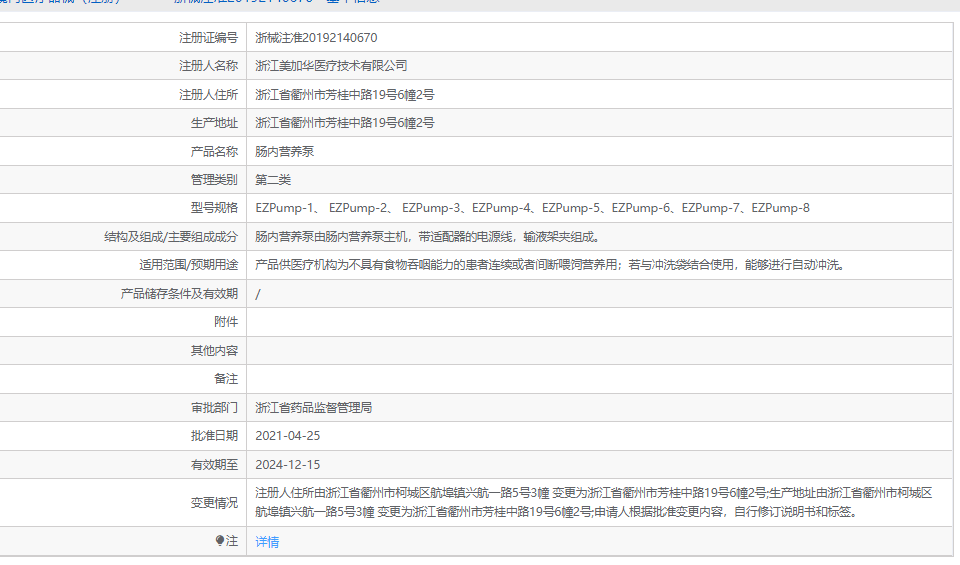This screenshot has height=565, width=960.
Task: Select approval department 浙江省药品监督管理局
Action: (313, 408)
